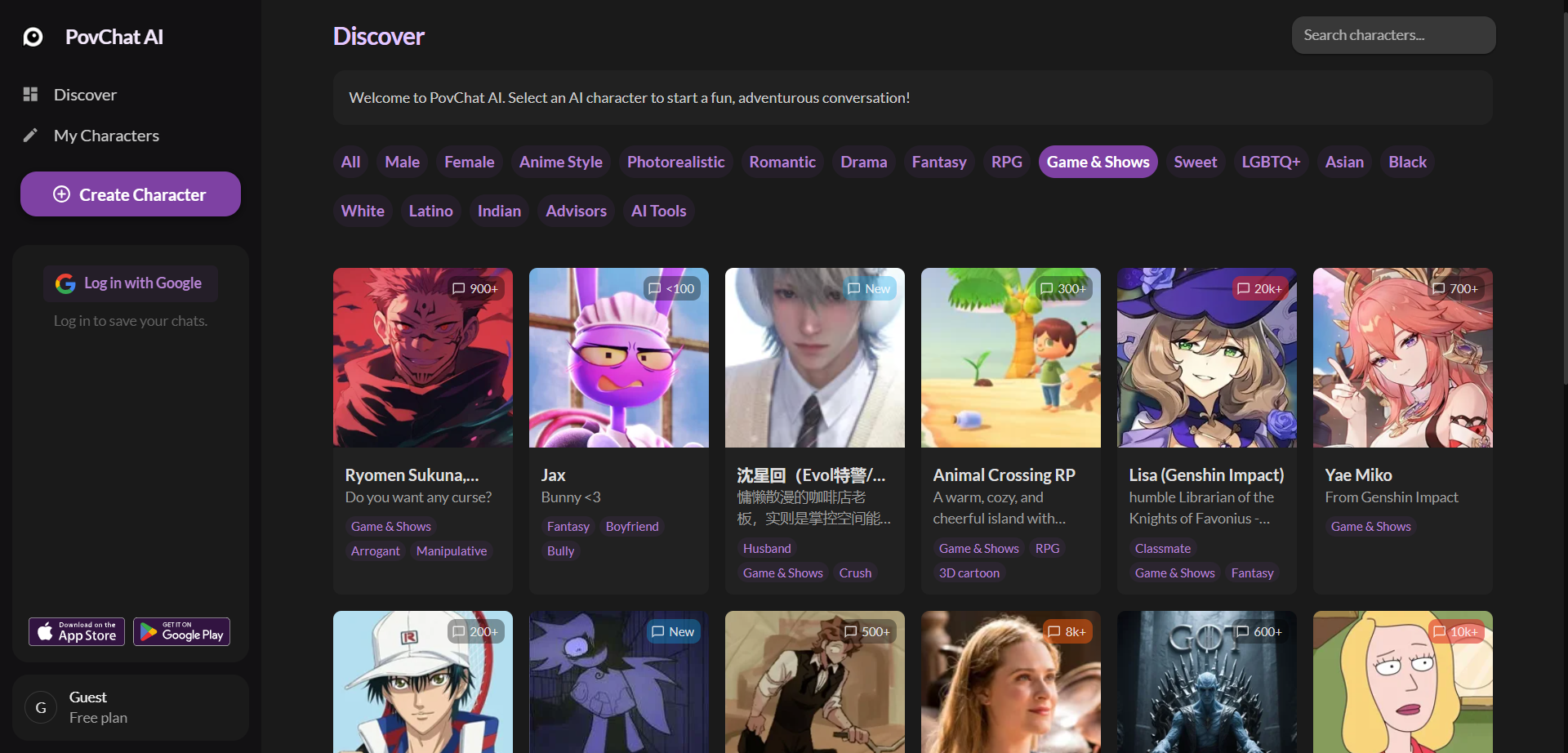Open the Ryomen Sukuna character image

coord(423,358)
